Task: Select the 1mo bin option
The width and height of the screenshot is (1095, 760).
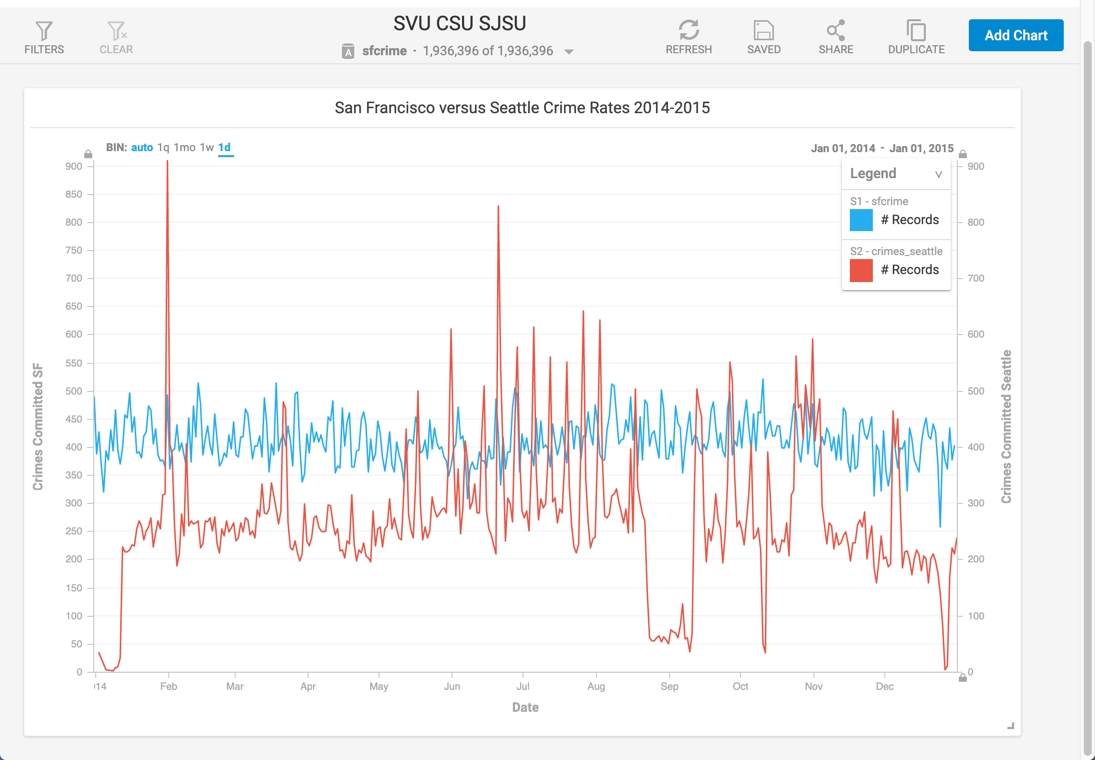Action: coord(184,147)
